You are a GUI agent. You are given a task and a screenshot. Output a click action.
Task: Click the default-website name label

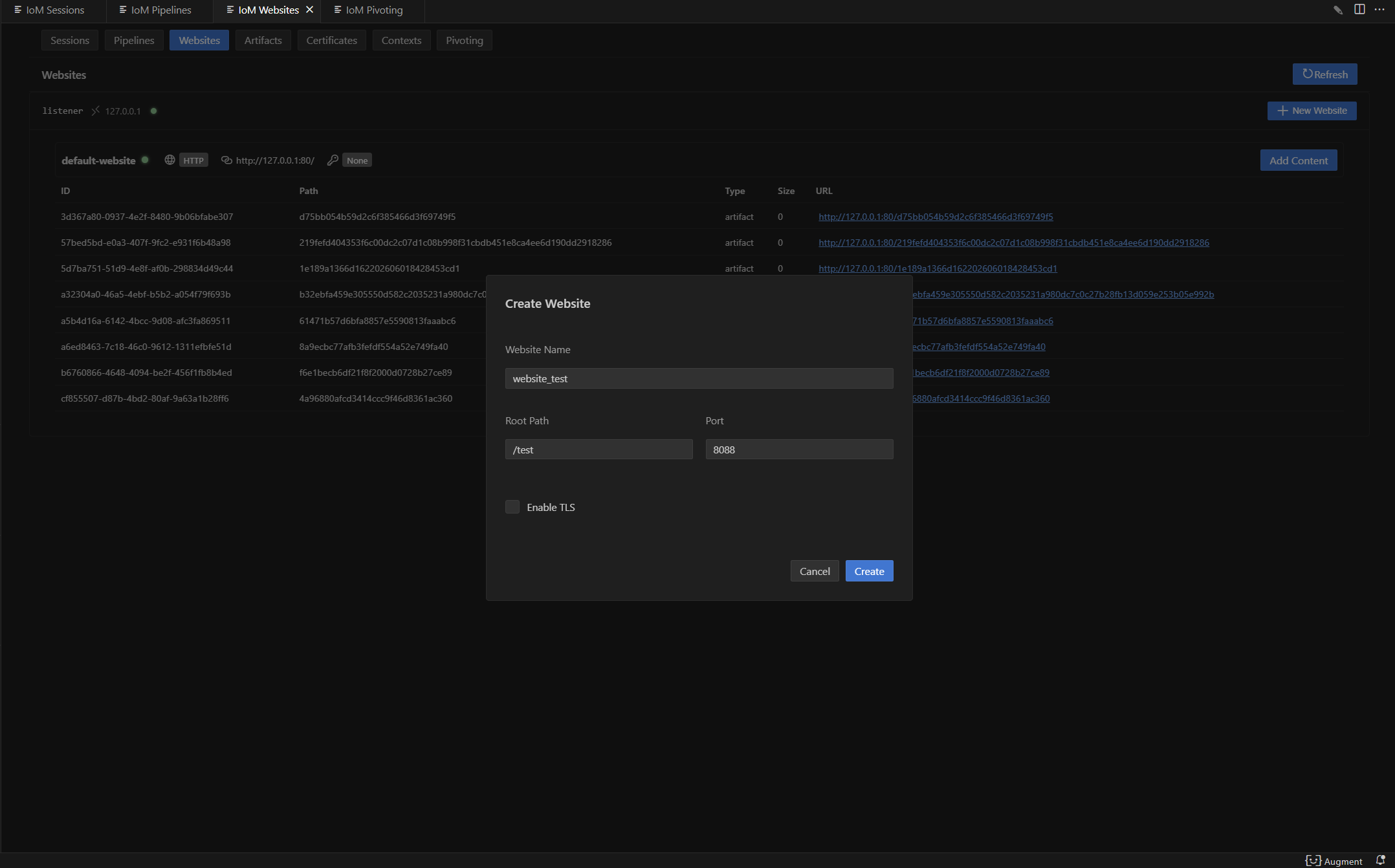(98, 160)
